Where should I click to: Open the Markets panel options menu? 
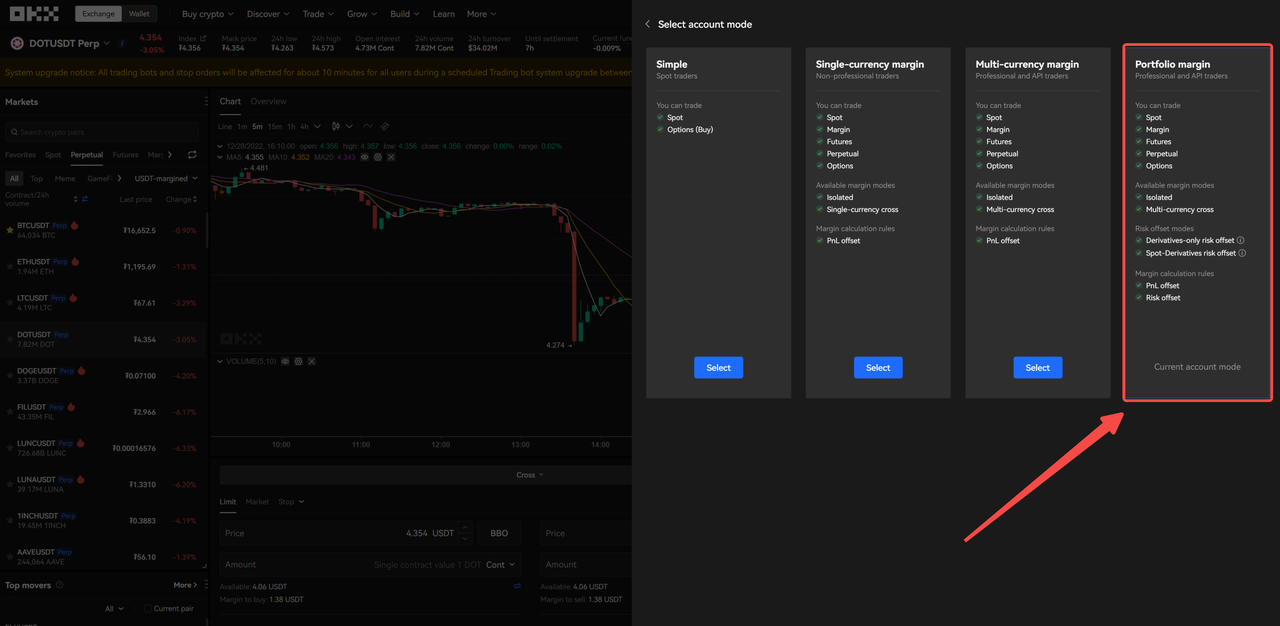pos(207,101)
